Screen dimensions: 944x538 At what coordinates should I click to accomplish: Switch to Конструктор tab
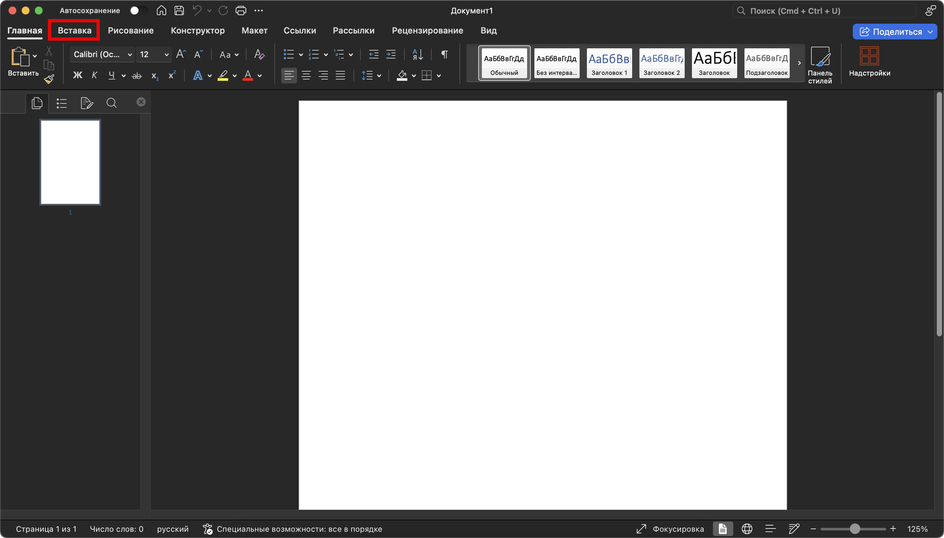click(197, 30)
